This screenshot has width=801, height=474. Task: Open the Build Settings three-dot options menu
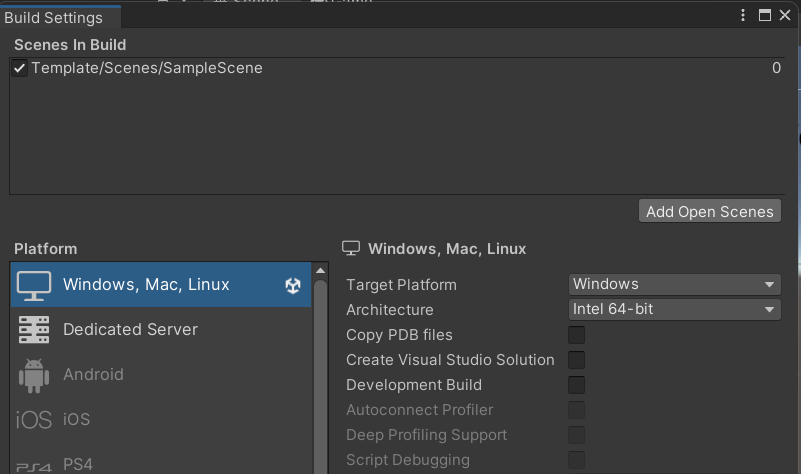[743, 15]
